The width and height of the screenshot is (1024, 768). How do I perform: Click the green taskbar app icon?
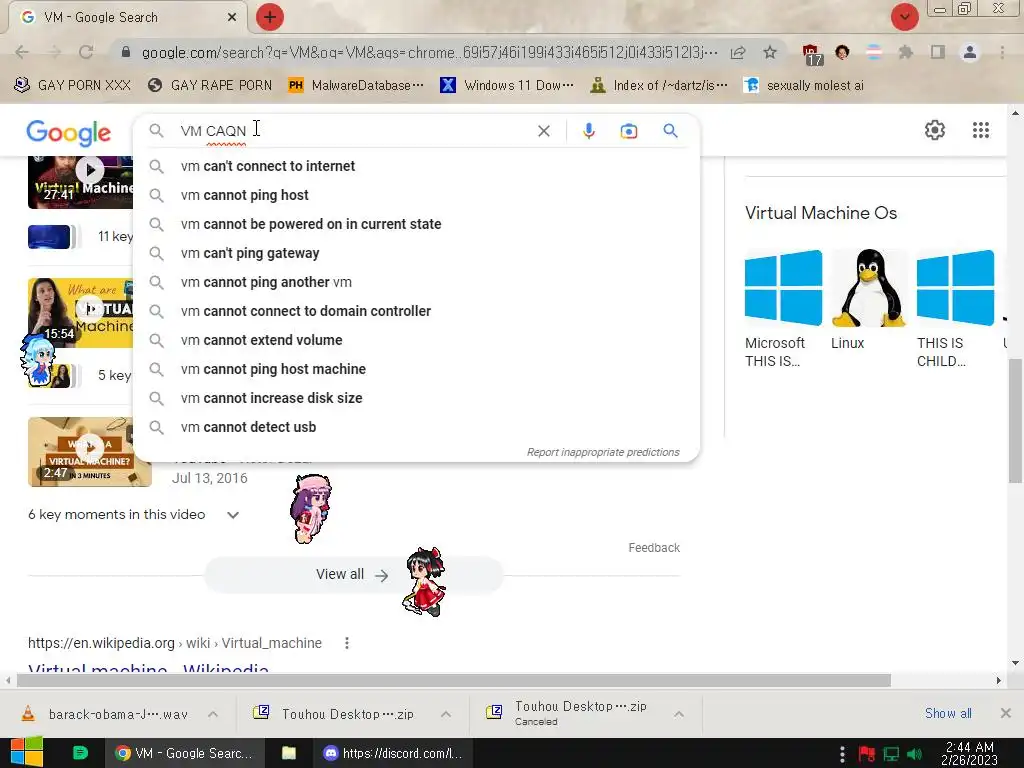[80, 753]
